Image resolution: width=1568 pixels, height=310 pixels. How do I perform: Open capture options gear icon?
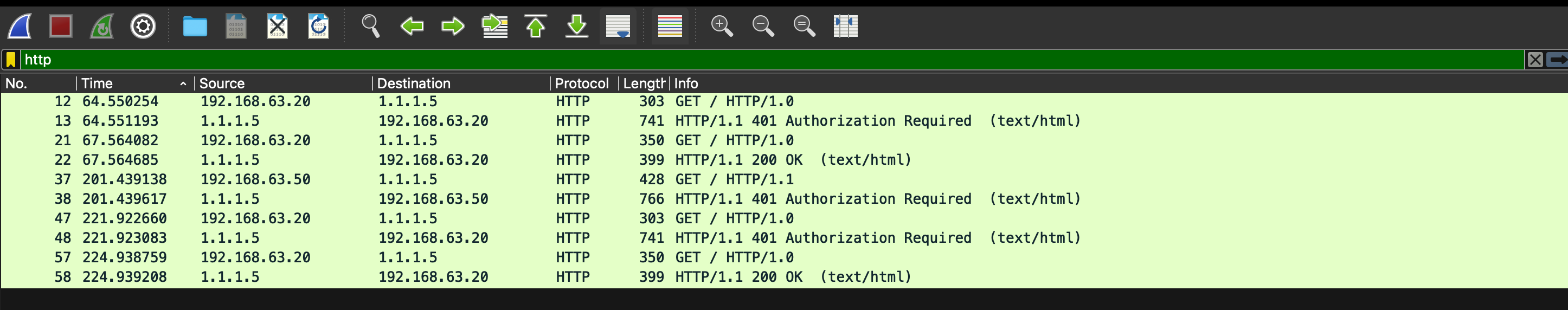(x=143, y=26)
